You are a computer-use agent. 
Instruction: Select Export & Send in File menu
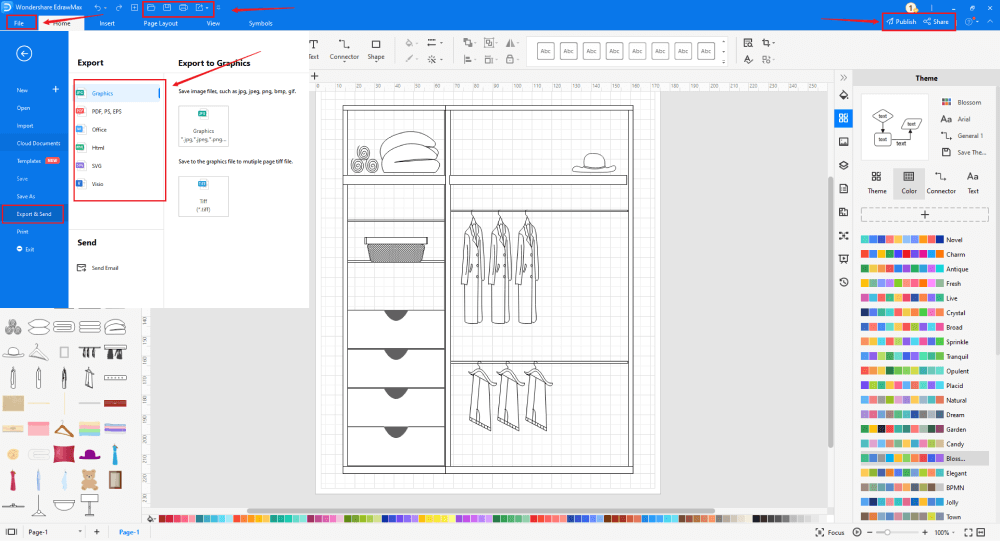34,214
